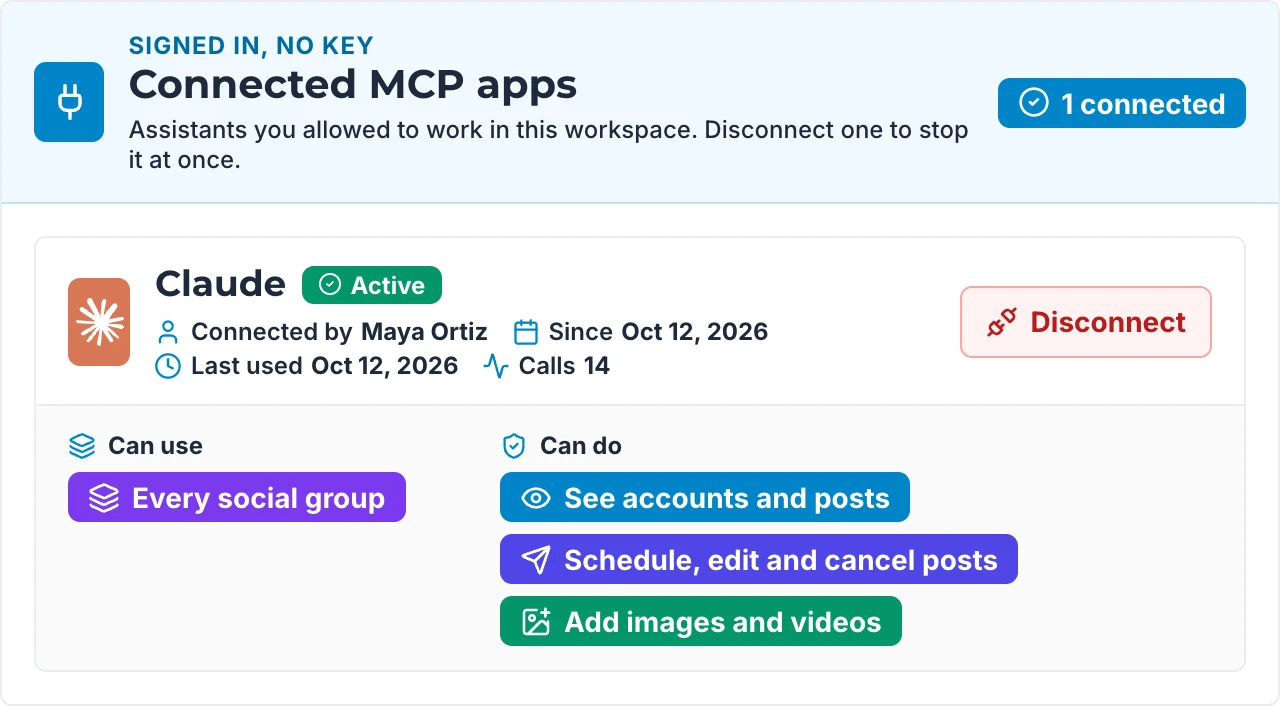Click the activity pulse icon beside Calls
Screen dimensions: 1280x706
(x=496, y=366)
